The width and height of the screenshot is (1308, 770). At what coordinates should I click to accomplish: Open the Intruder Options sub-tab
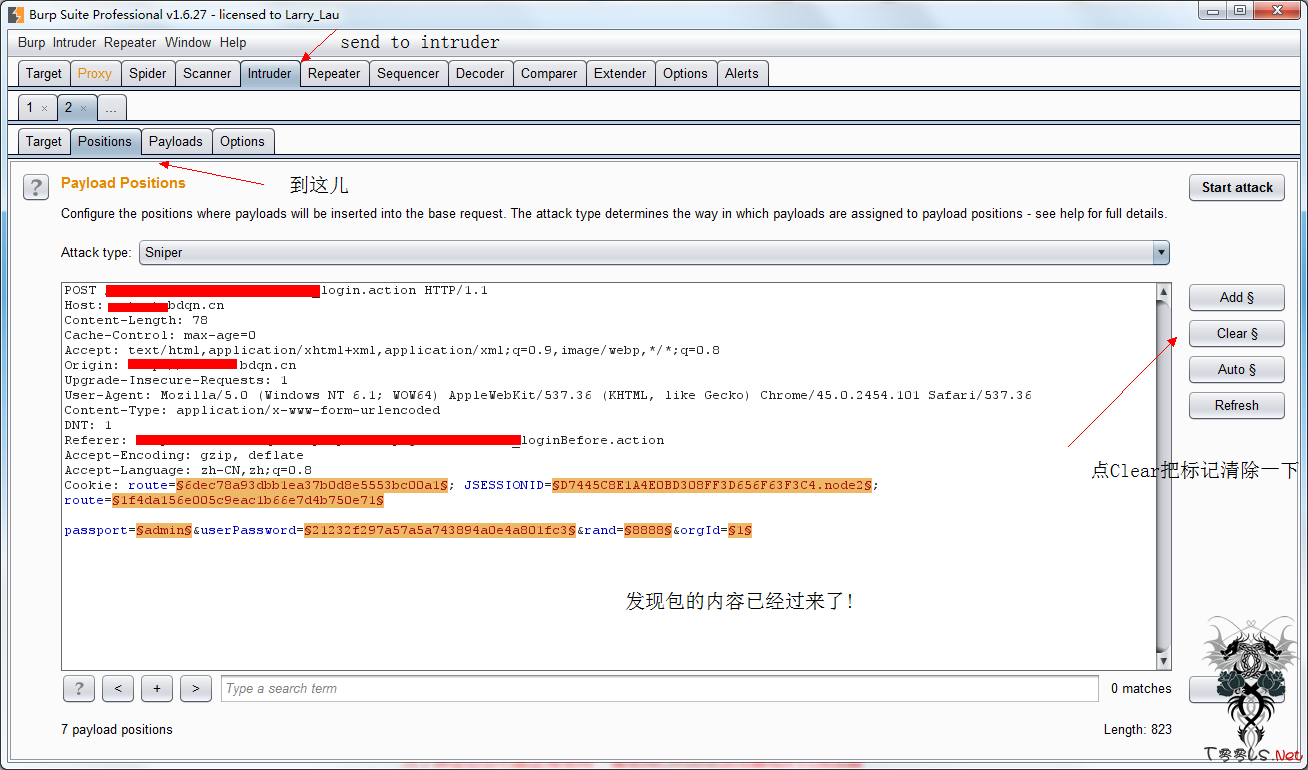pos(242,141)
